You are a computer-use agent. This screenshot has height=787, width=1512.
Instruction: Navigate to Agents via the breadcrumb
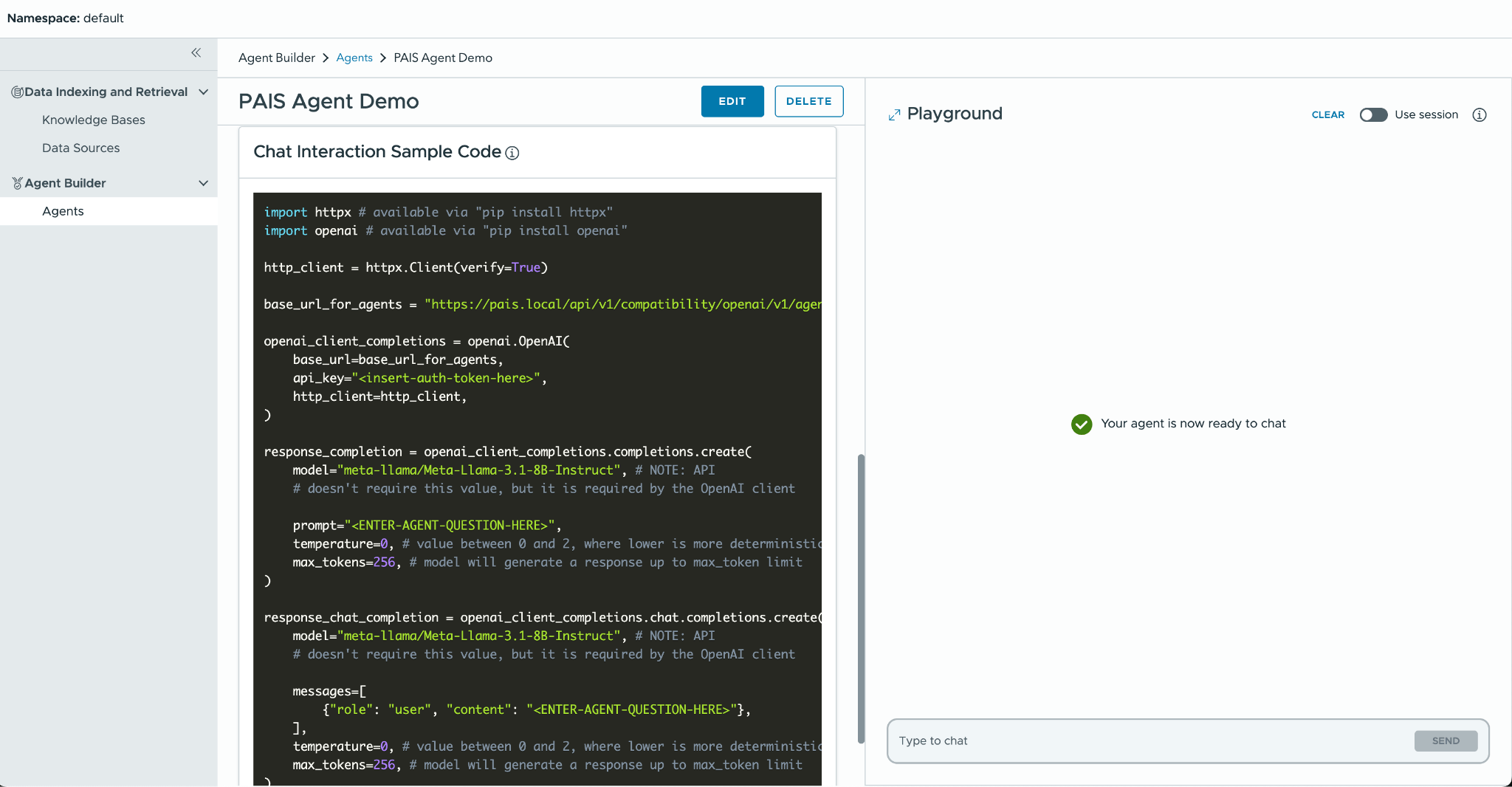354,58
